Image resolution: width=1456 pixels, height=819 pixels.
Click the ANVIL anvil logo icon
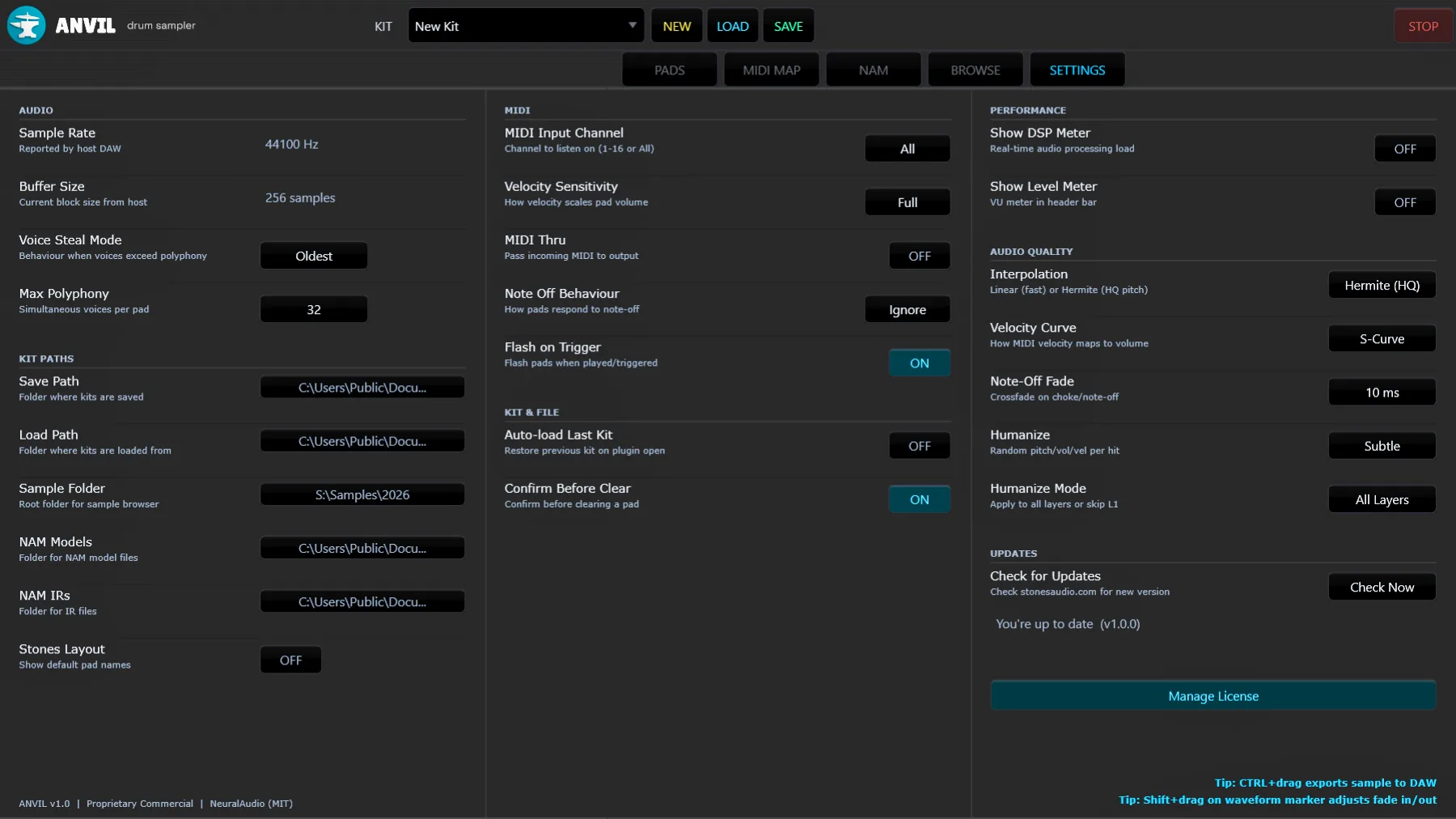coord(26,25)
